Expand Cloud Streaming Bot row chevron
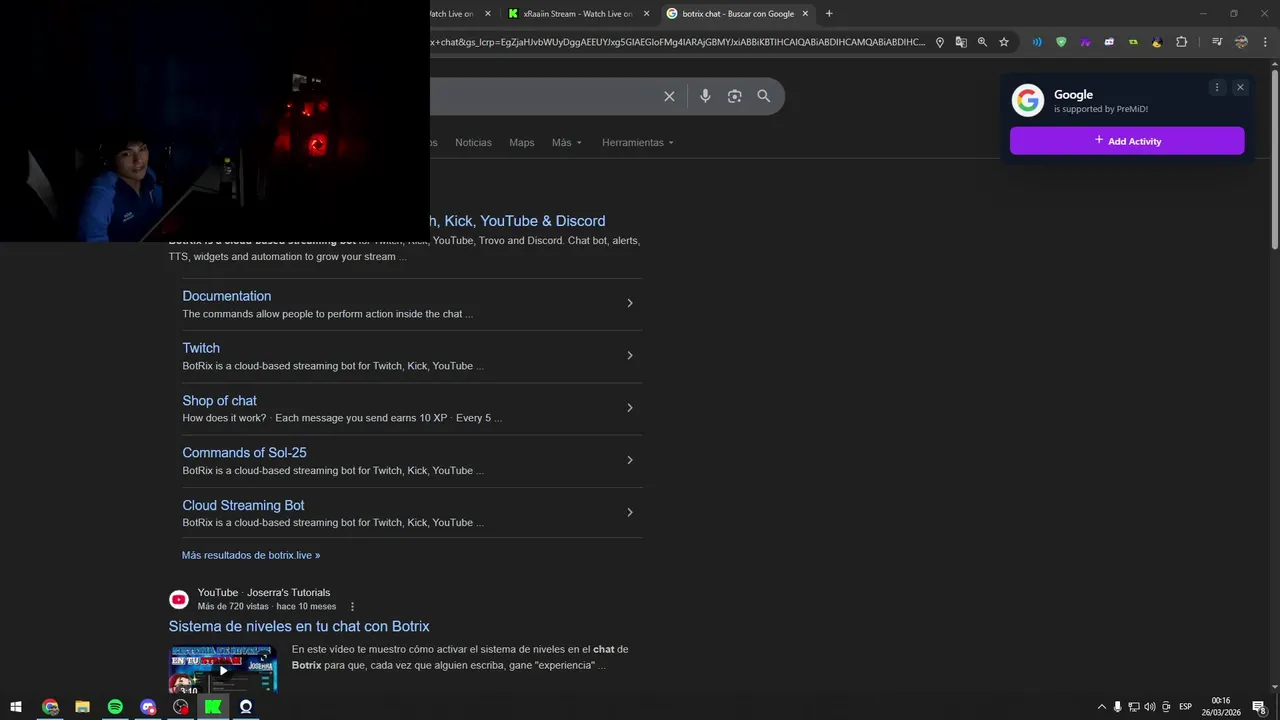The image size is (1280, 720). coord(629,512)
